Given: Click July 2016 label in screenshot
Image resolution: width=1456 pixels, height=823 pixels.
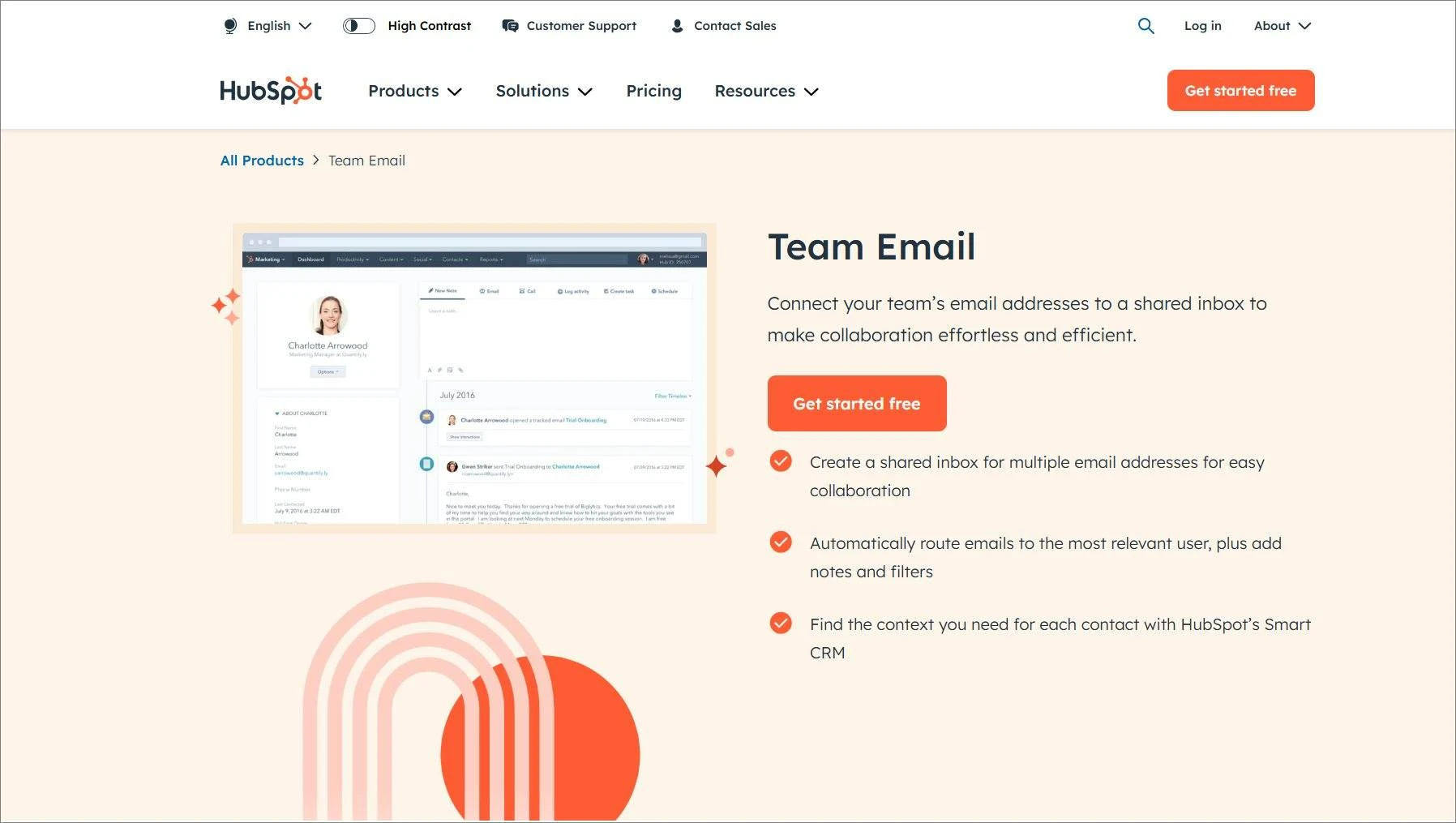Looking at the screenshot, I should click(x=457, y=395).
